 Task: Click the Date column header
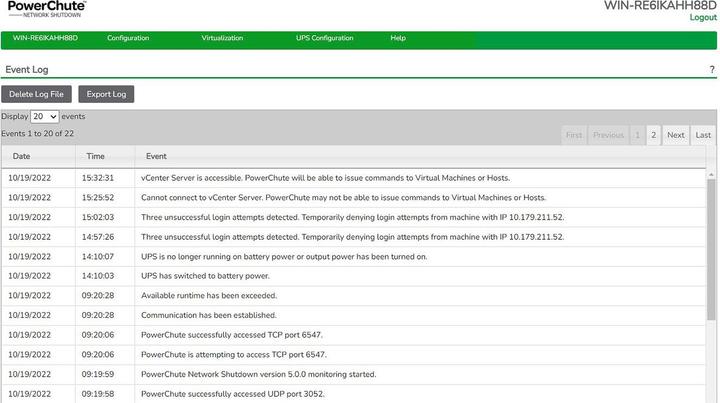(x=39, y=157)
